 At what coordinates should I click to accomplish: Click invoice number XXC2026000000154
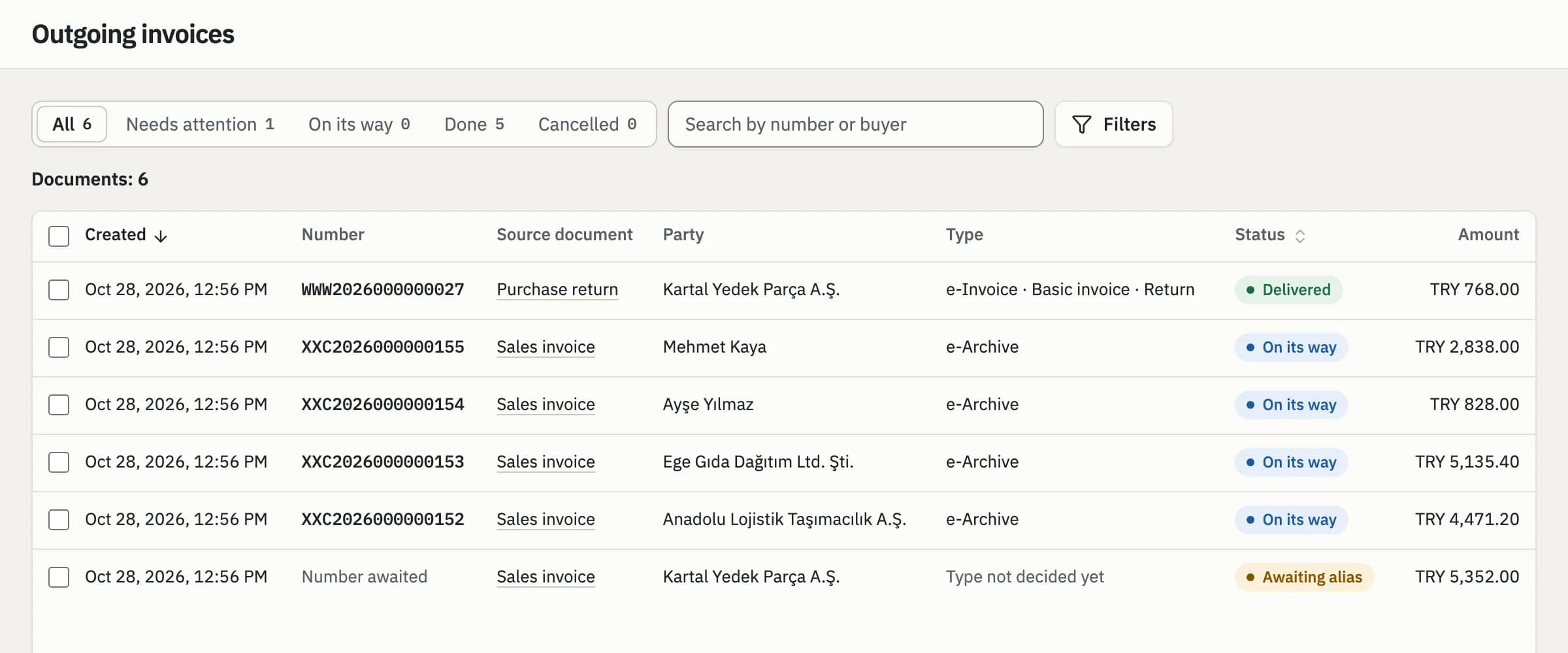(x=383, y=404)
